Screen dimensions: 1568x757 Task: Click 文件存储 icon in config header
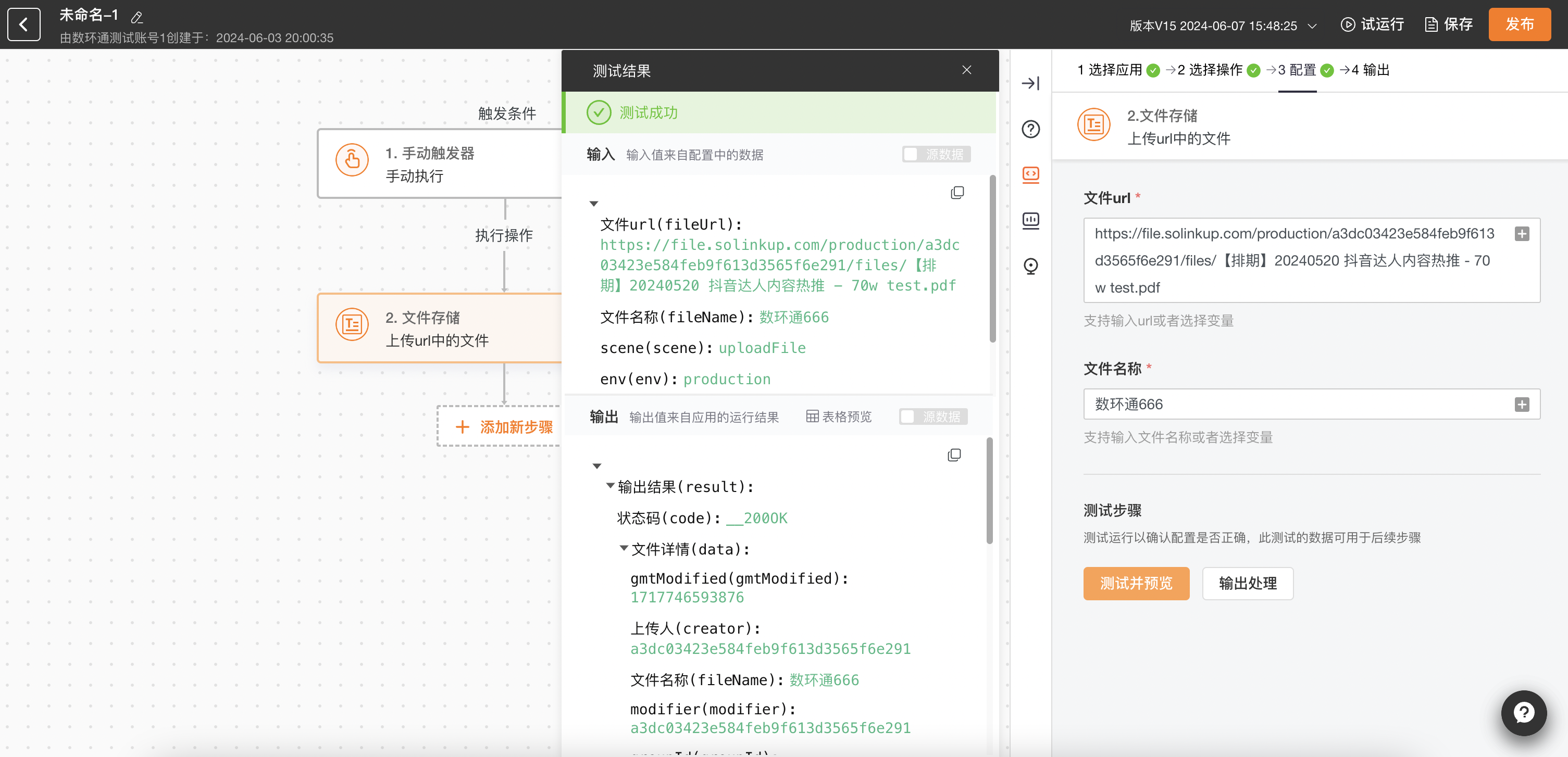(x=1093, y=124)
